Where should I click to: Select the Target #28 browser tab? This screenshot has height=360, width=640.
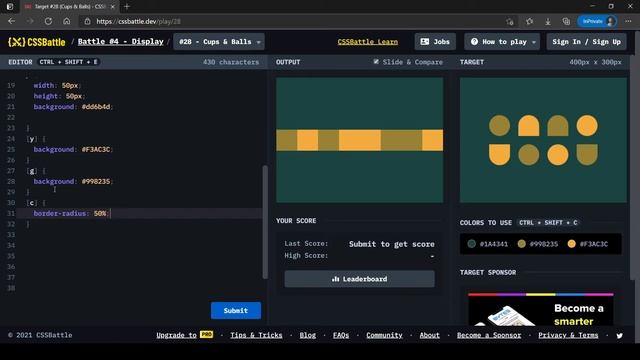[69, 7]
